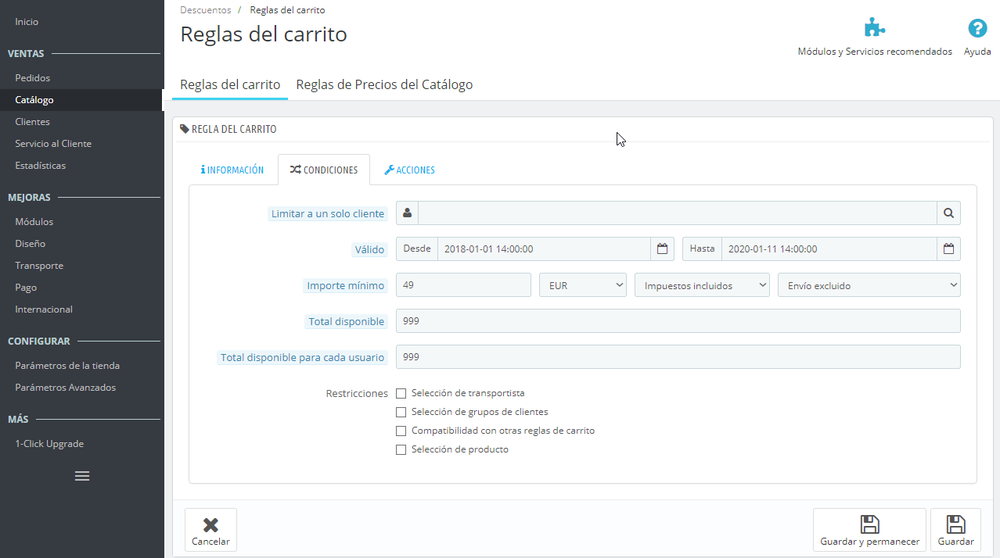The width and height of the screenshot is (1000, 558).
Task: Click the Cancelar X button
Action: (x=210, y=530)
